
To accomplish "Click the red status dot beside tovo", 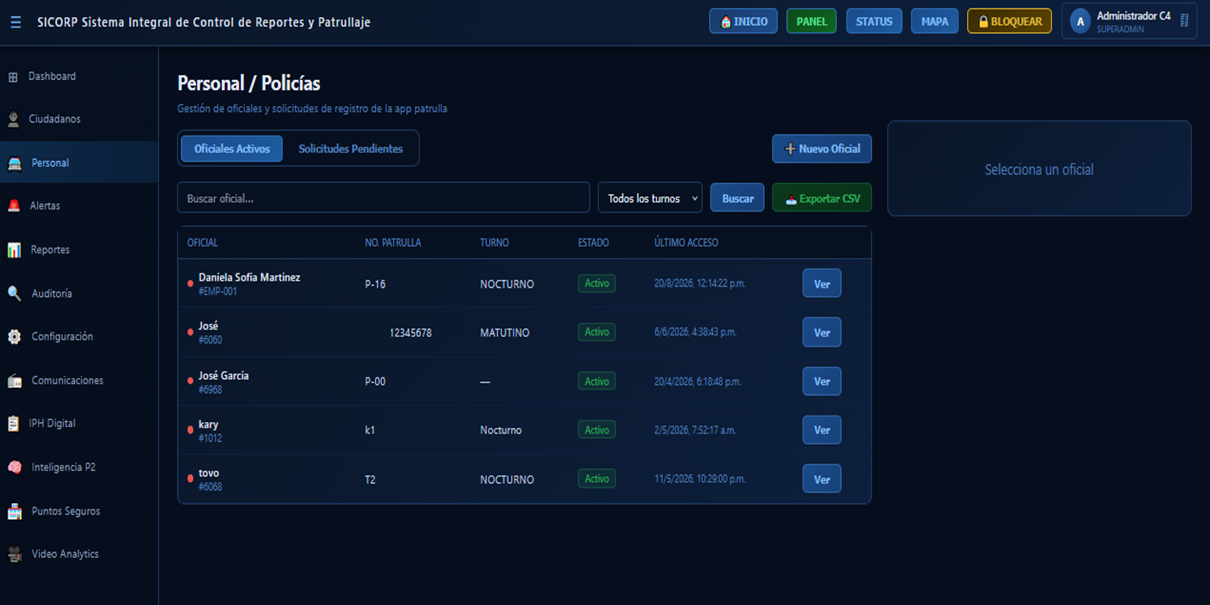I will tap(190, 479).
